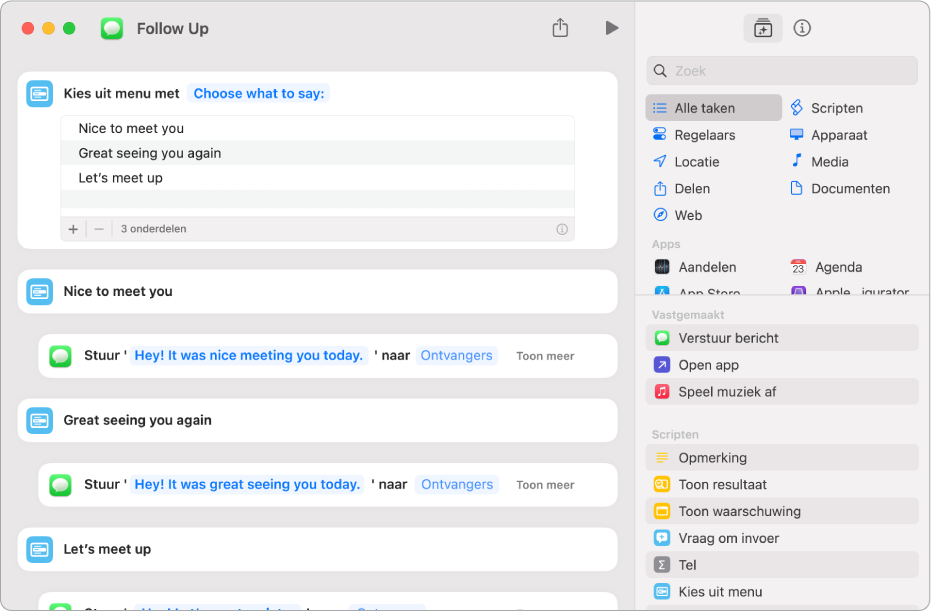Select the Verstuur bericht pinned action
Screen dimensions: 931x612
[728, 338]
